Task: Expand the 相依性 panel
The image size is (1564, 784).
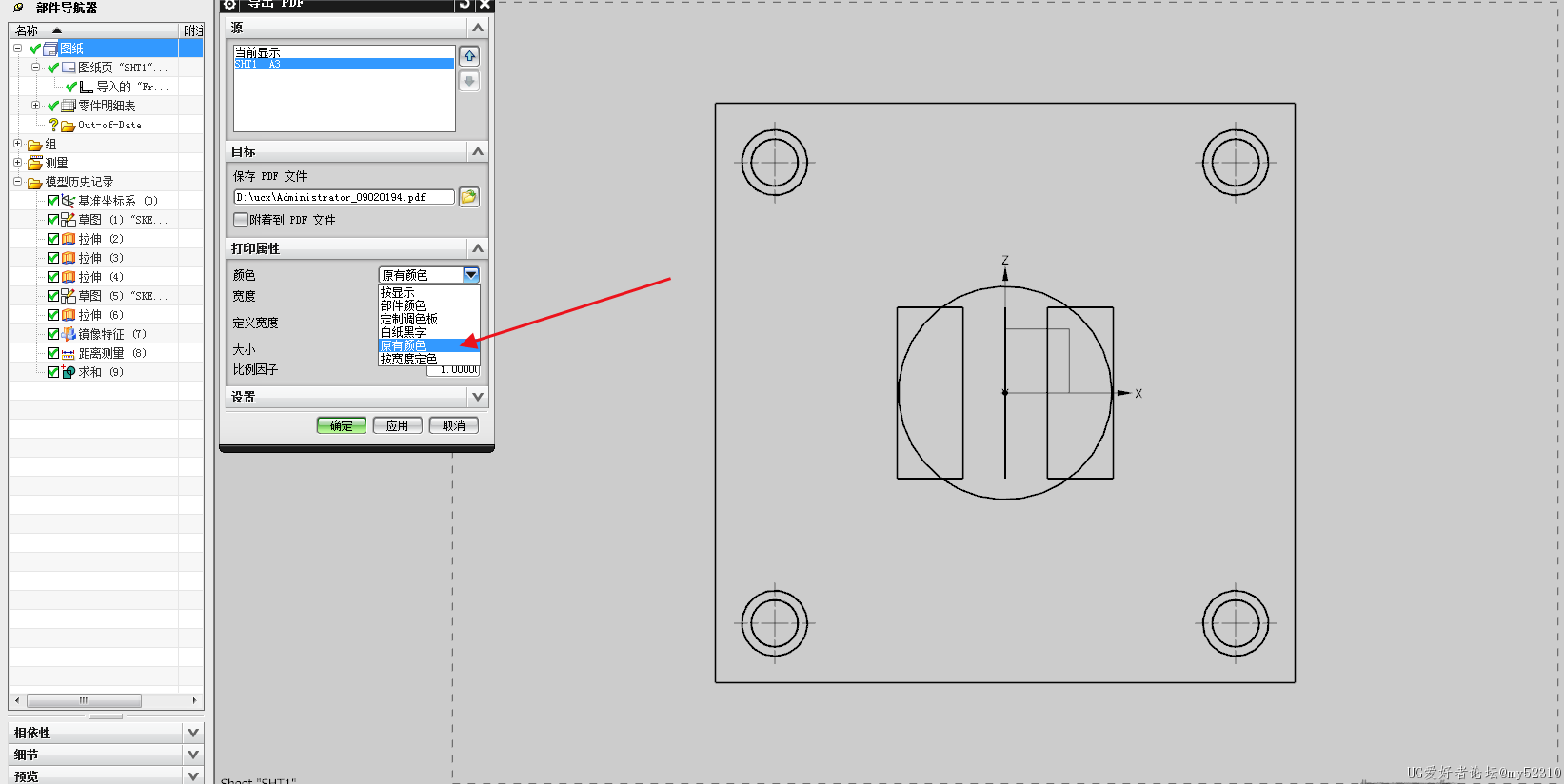Action: [x=193, y=733]
